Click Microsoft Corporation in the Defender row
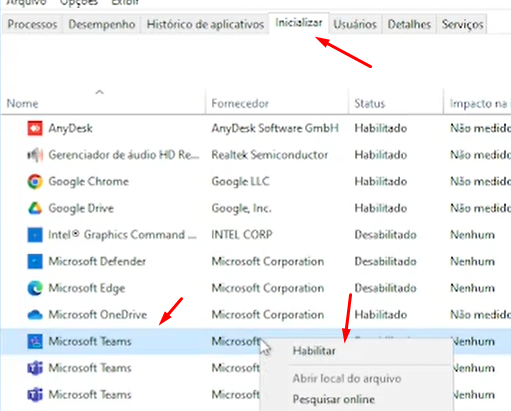The image size is (511, 411). (268, 261)
